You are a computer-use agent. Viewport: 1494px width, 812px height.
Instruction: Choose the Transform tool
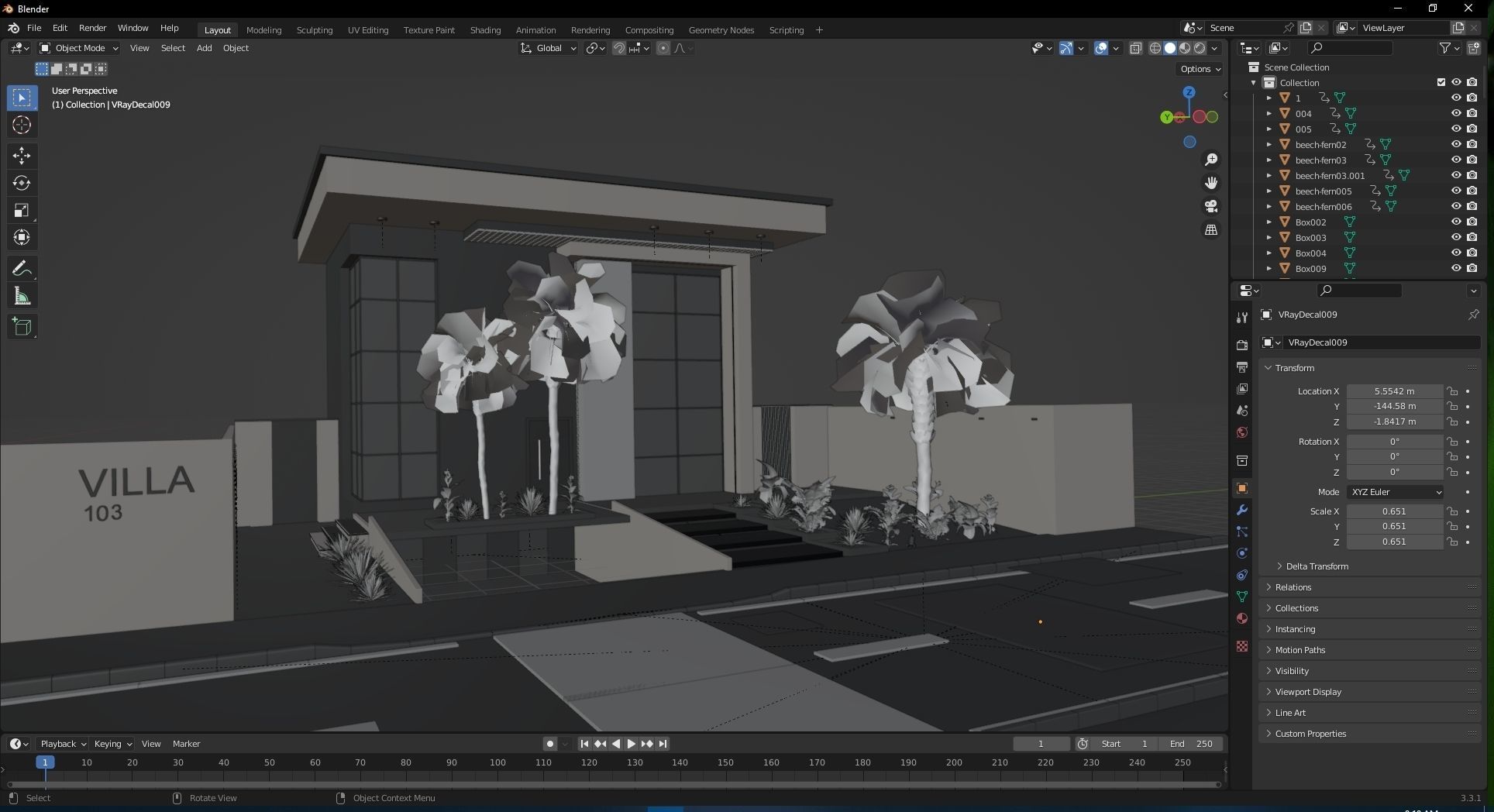pyautogui.click(x=22, y=237)
